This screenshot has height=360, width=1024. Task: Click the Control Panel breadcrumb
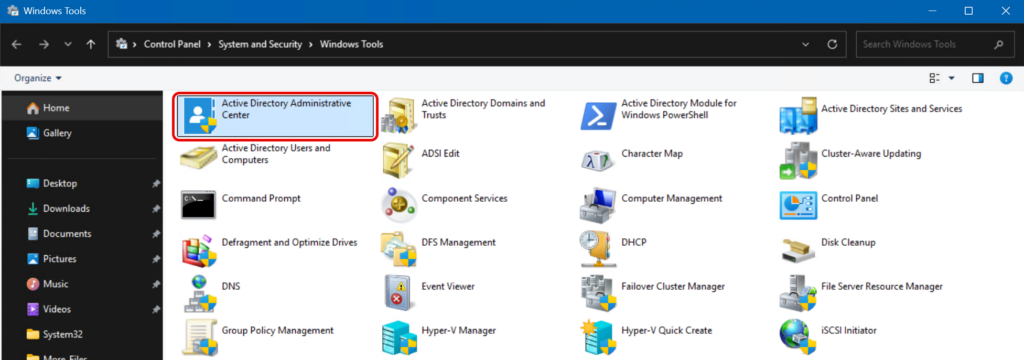click(173, 44)
